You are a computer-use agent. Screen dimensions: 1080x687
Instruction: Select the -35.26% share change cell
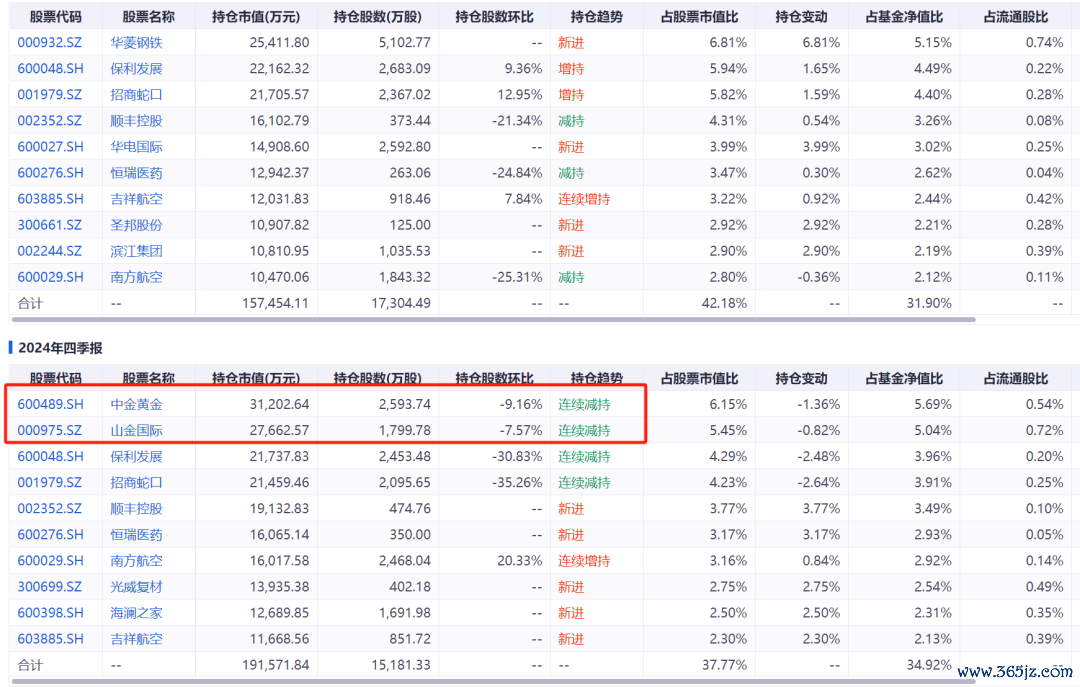point(517,483)
